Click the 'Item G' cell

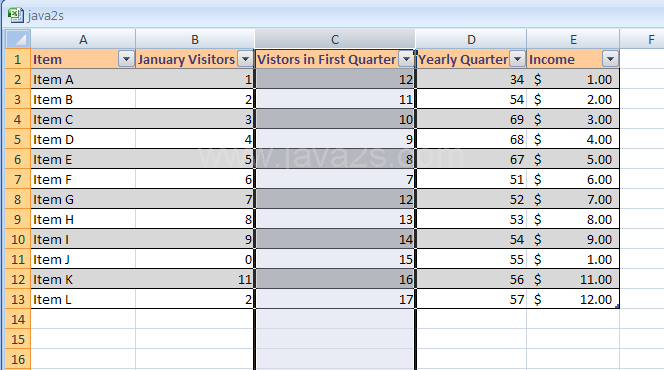coord(83,199)
